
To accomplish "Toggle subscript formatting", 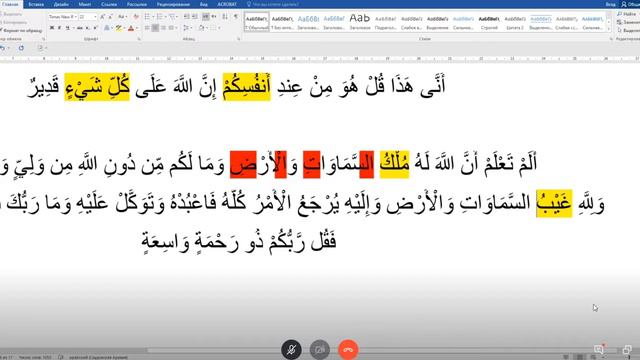I will [87, 28].
